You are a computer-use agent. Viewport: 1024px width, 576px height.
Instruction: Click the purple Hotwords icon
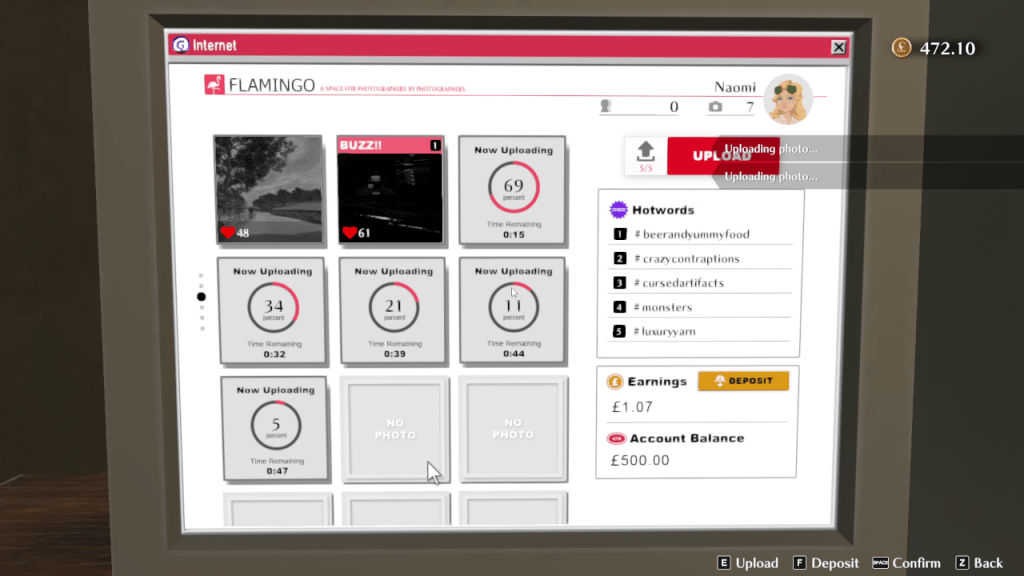click(618, 210)
